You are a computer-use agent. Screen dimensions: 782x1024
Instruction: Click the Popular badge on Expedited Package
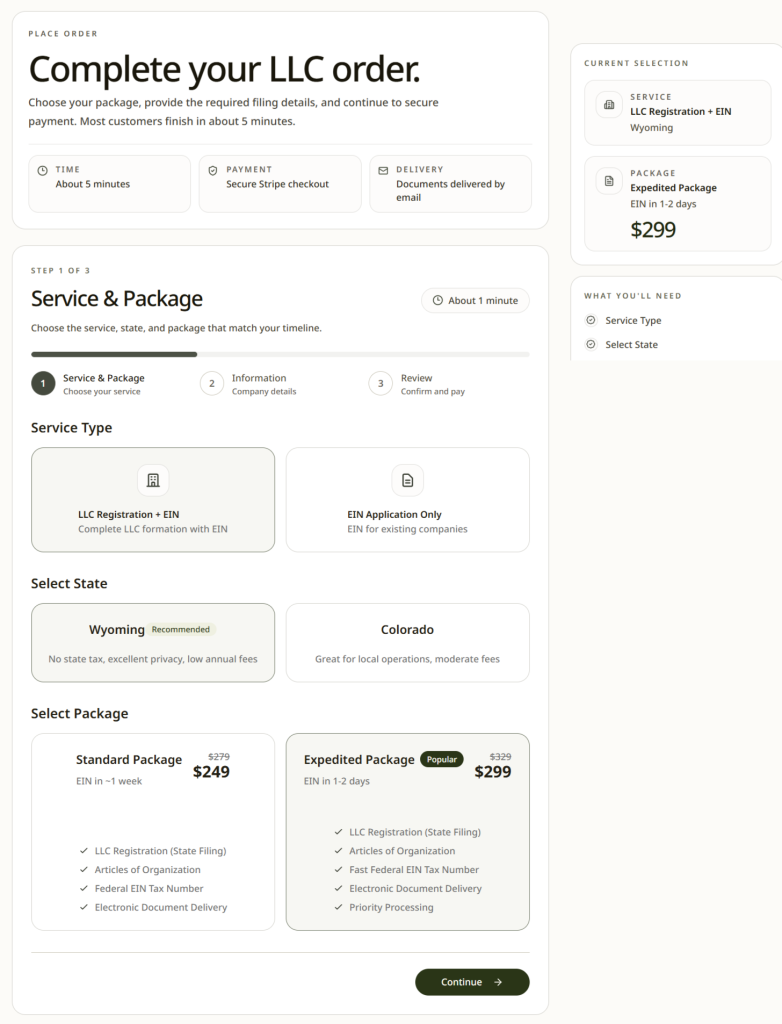pyautogui.click(x=441, y=760)
